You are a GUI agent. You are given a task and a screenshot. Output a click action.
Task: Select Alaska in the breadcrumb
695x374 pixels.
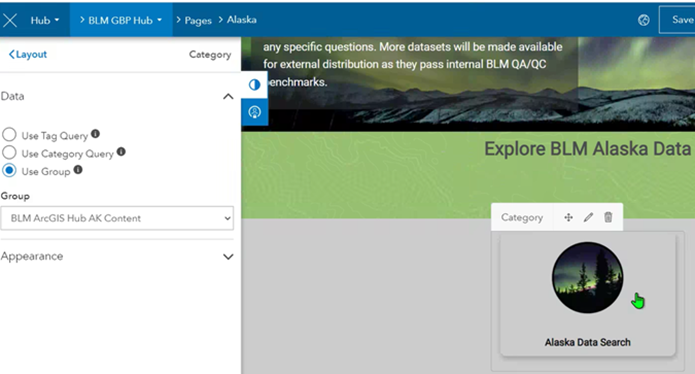click(x=242, y=19)
